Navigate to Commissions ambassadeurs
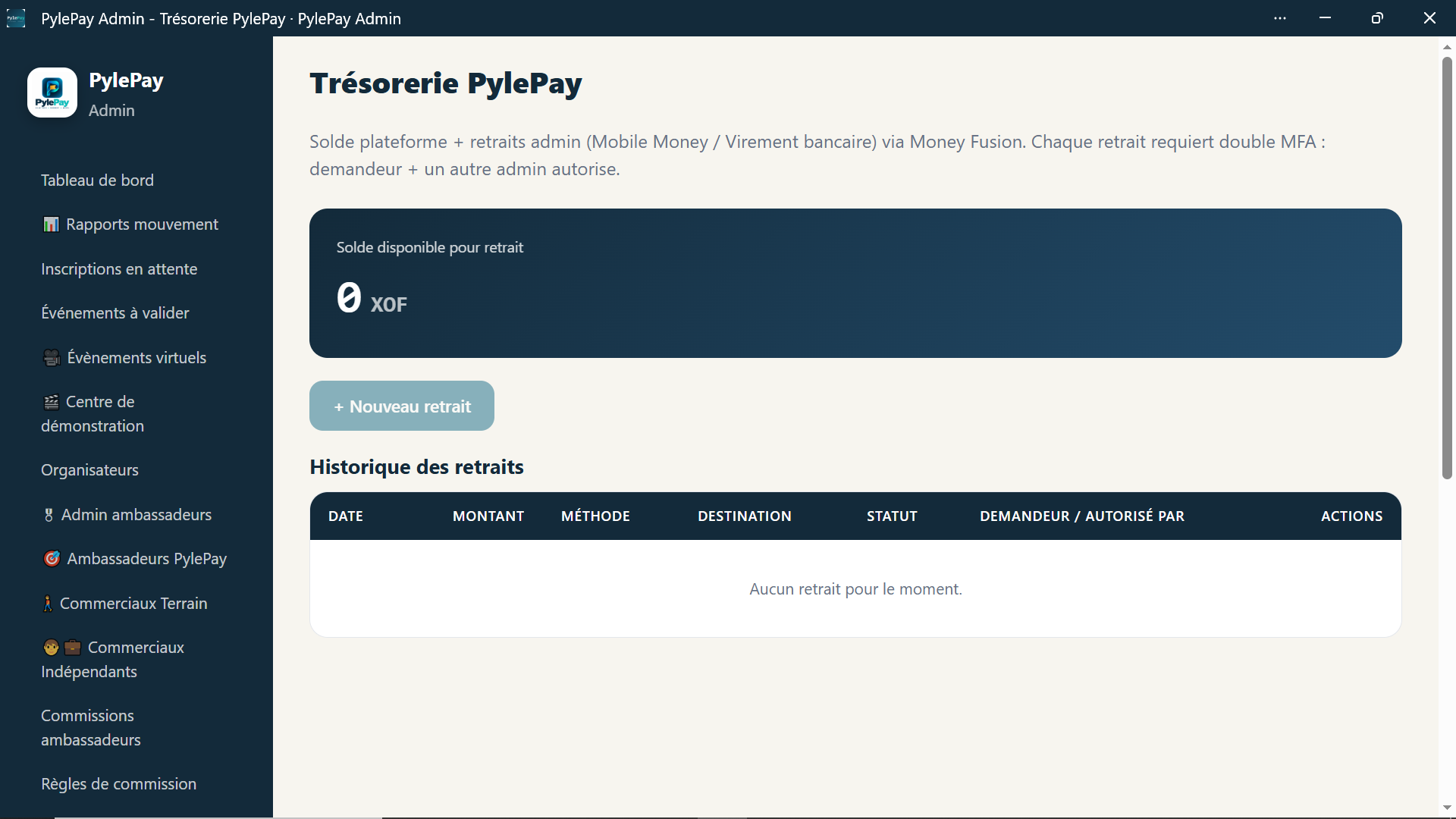The height and width of the screenshot is (819, 1456). click(91, 728)
